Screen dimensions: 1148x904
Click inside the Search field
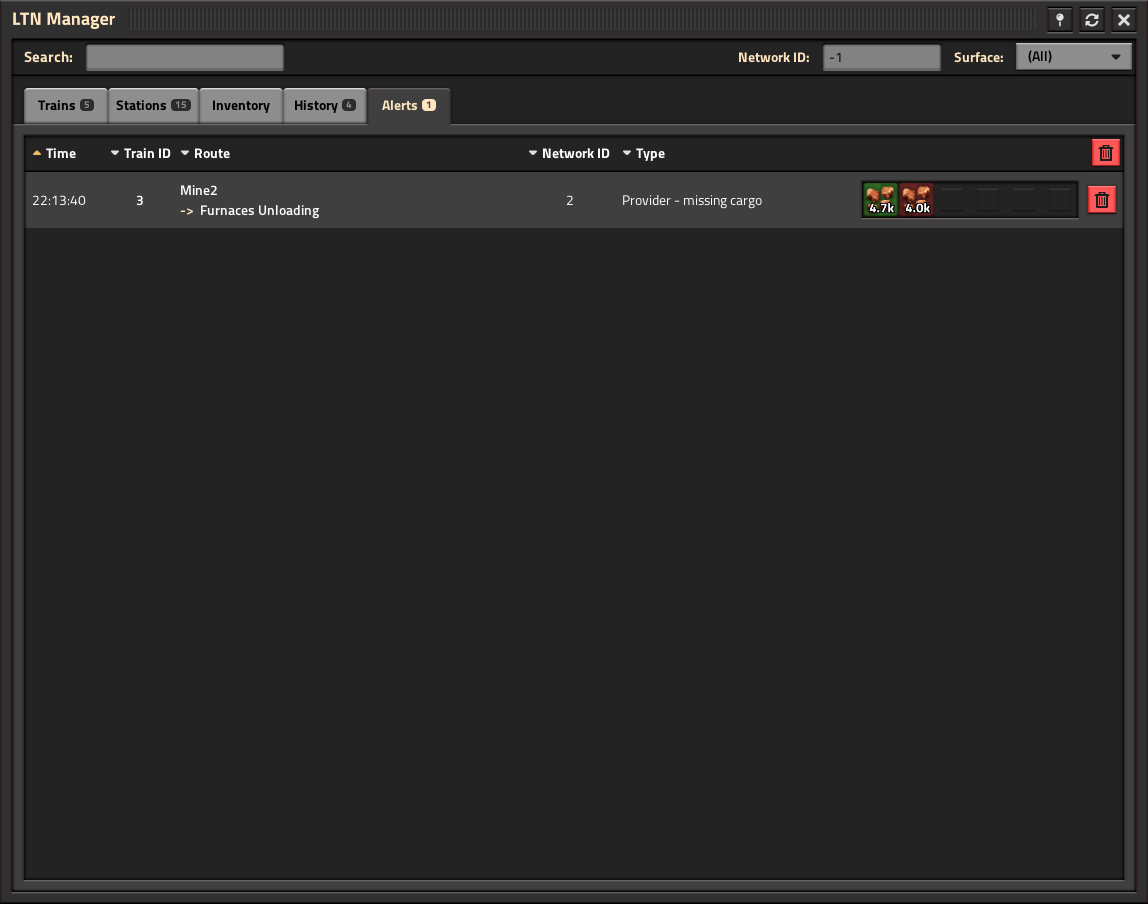tap(184, 56)
